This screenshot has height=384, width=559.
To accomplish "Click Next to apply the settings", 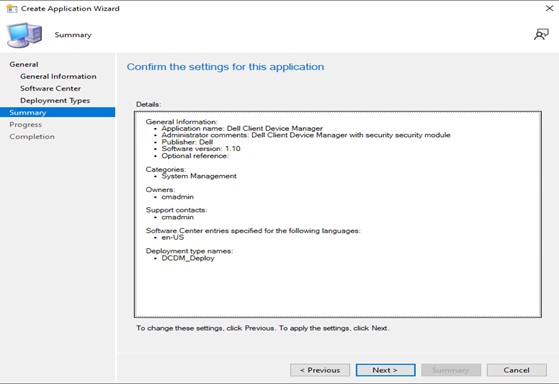I will click(x=385, y=370).
